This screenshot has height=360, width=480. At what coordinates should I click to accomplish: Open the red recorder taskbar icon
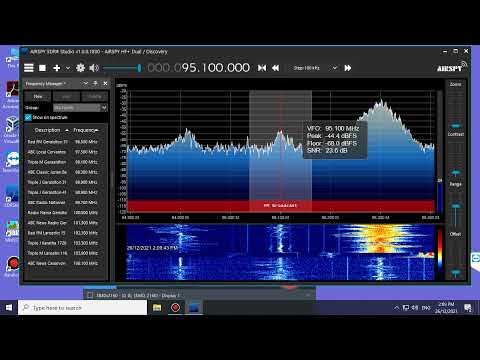tap(175, 308)
